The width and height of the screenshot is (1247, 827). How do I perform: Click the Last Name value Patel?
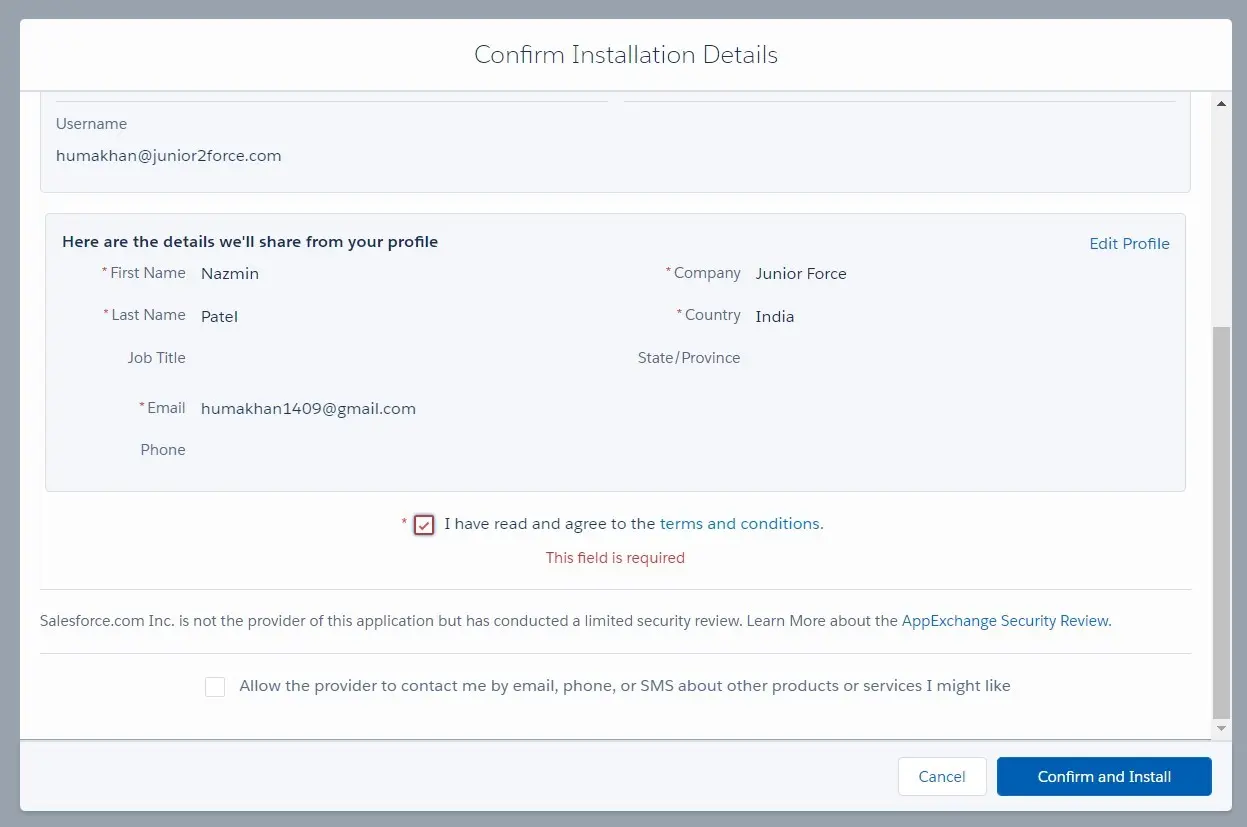[219, 317]
